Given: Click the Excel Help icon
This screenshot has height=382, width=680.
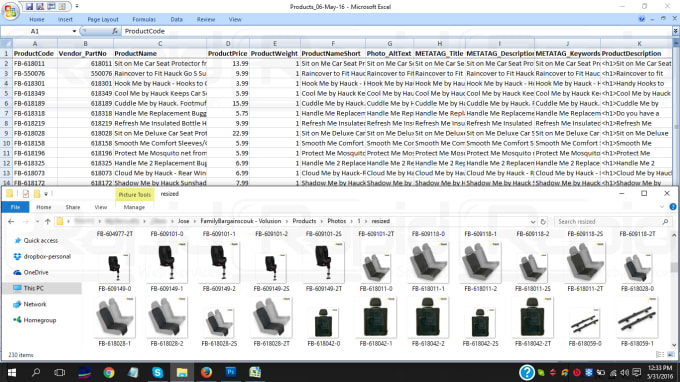Looking at the screenshot, I should click(641, 19).
